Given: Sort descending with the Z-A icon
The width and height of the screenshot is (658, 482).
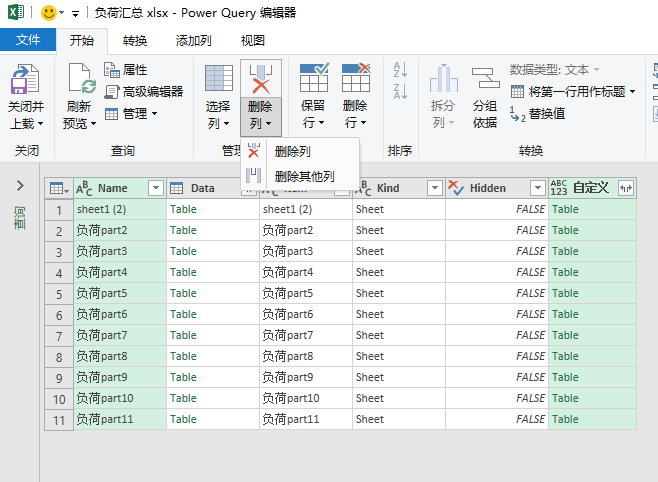Looking at the screenshot, I should [400, 91].
